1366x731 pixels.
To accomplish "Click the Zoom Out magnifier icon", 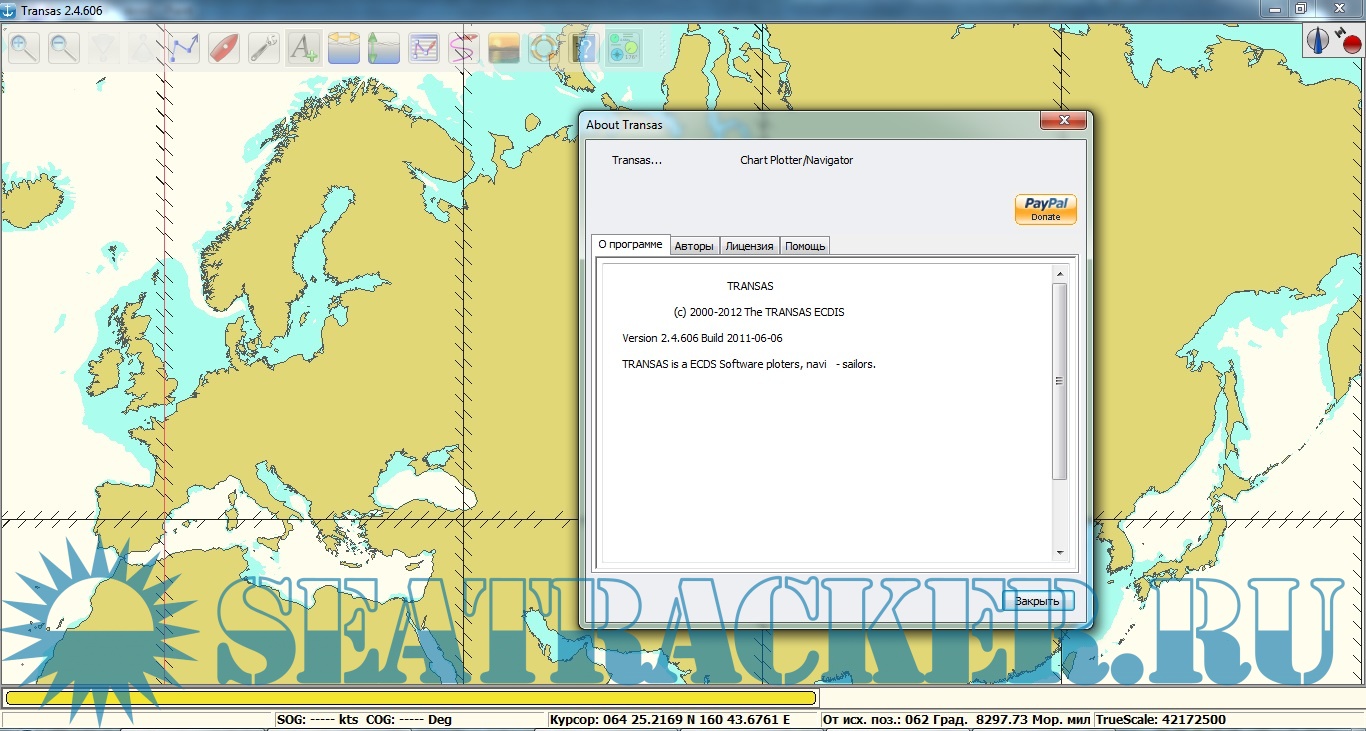I will (64, 47).
